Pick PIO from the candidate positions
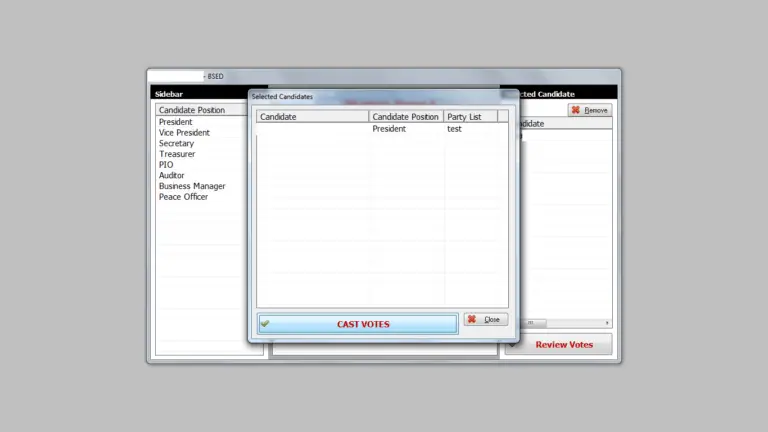Screen dimensions: 768x432 (166, 165)
